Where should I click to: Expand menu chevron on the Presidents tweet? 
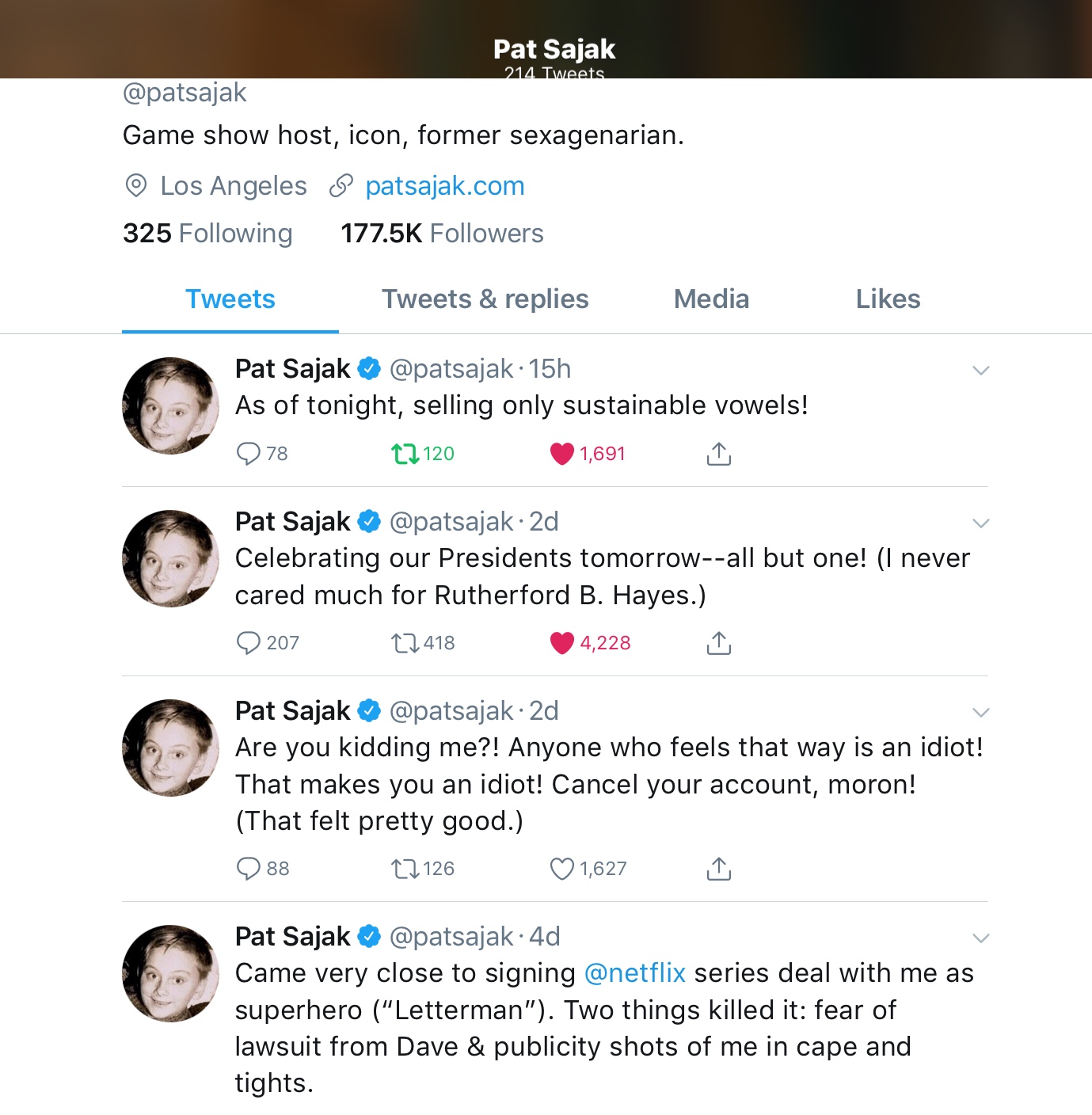pyautogui.click(x=980, y=523)
